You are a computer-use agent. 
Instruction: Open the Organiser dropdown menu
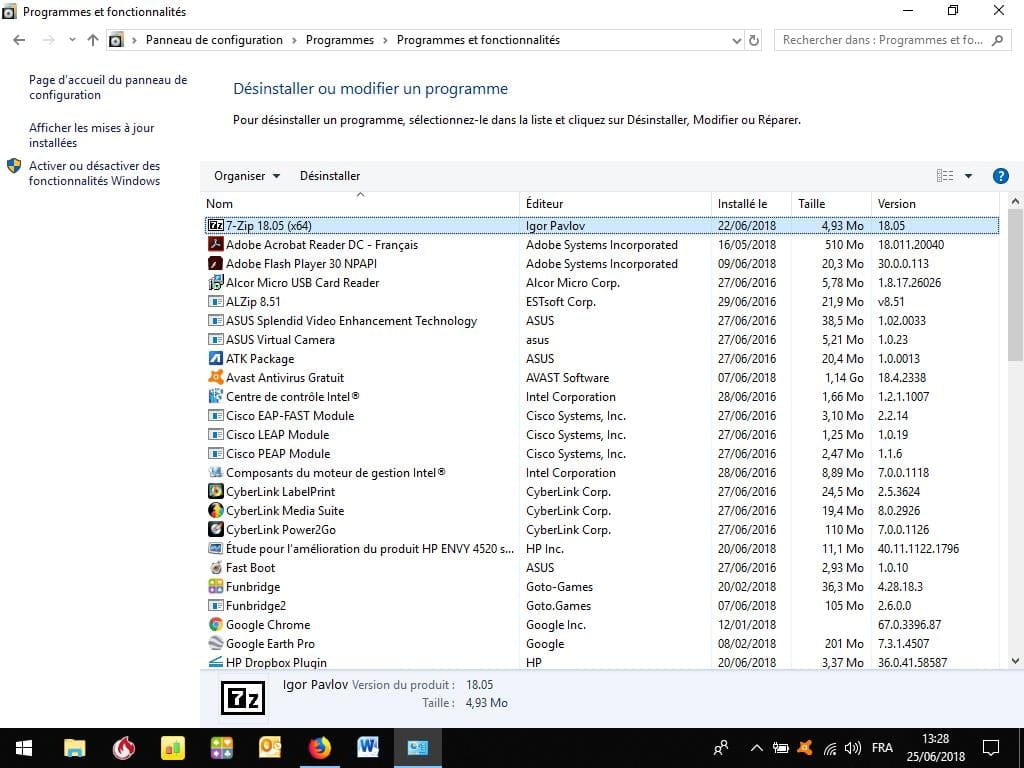click(247, 176)
